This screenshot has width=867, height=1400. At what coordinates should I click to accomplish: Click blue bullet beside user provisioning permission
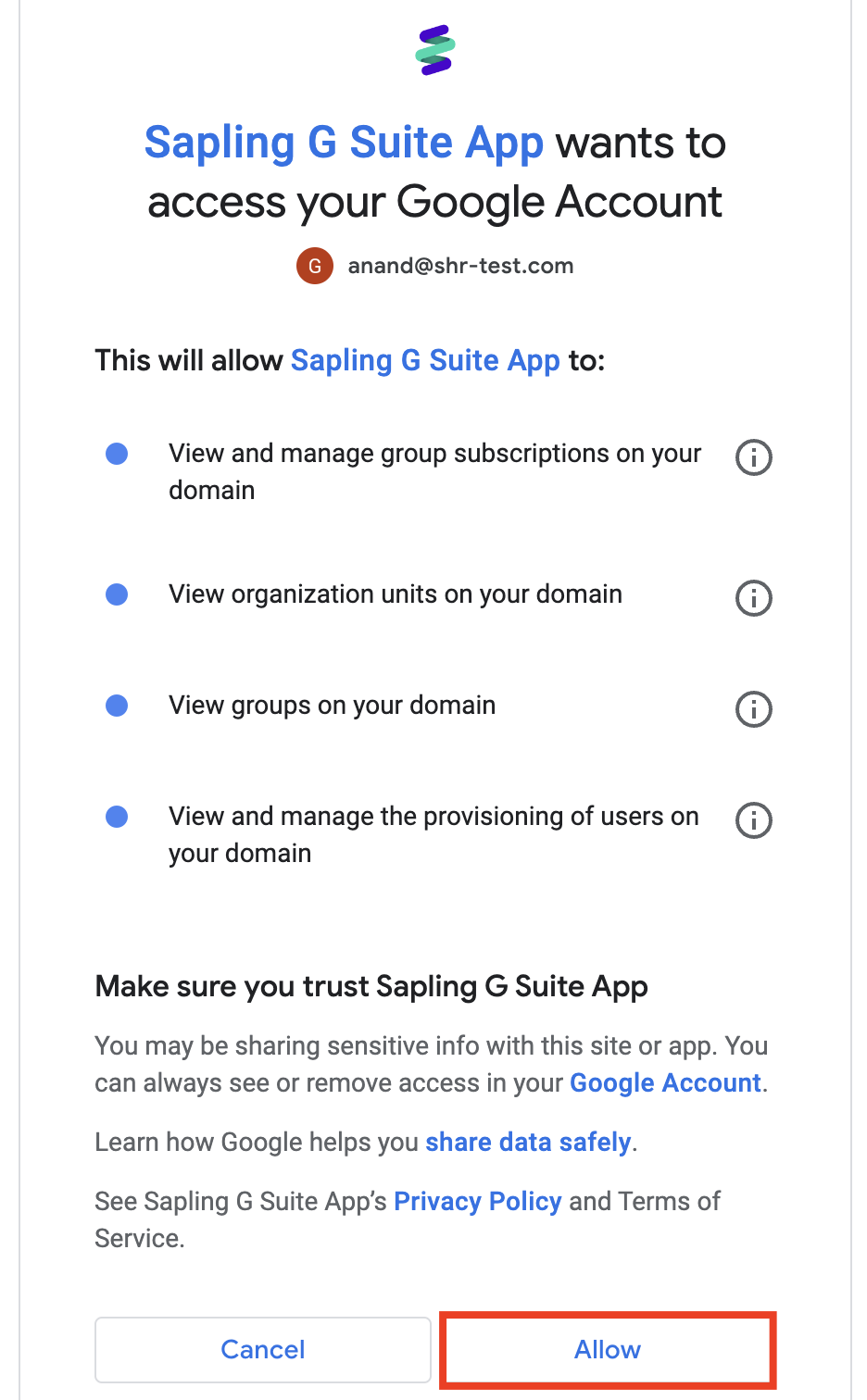coord(117,817)
